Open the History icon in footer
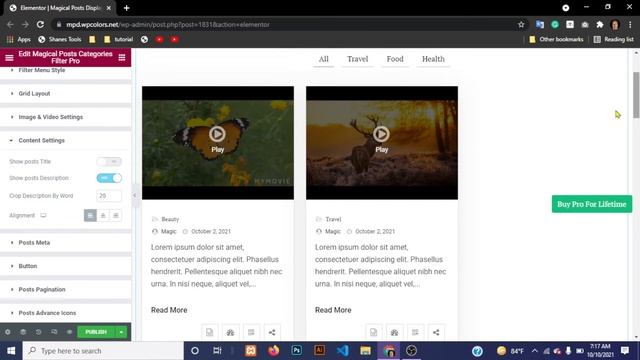640x360 pixels. (x=38, y=332)
